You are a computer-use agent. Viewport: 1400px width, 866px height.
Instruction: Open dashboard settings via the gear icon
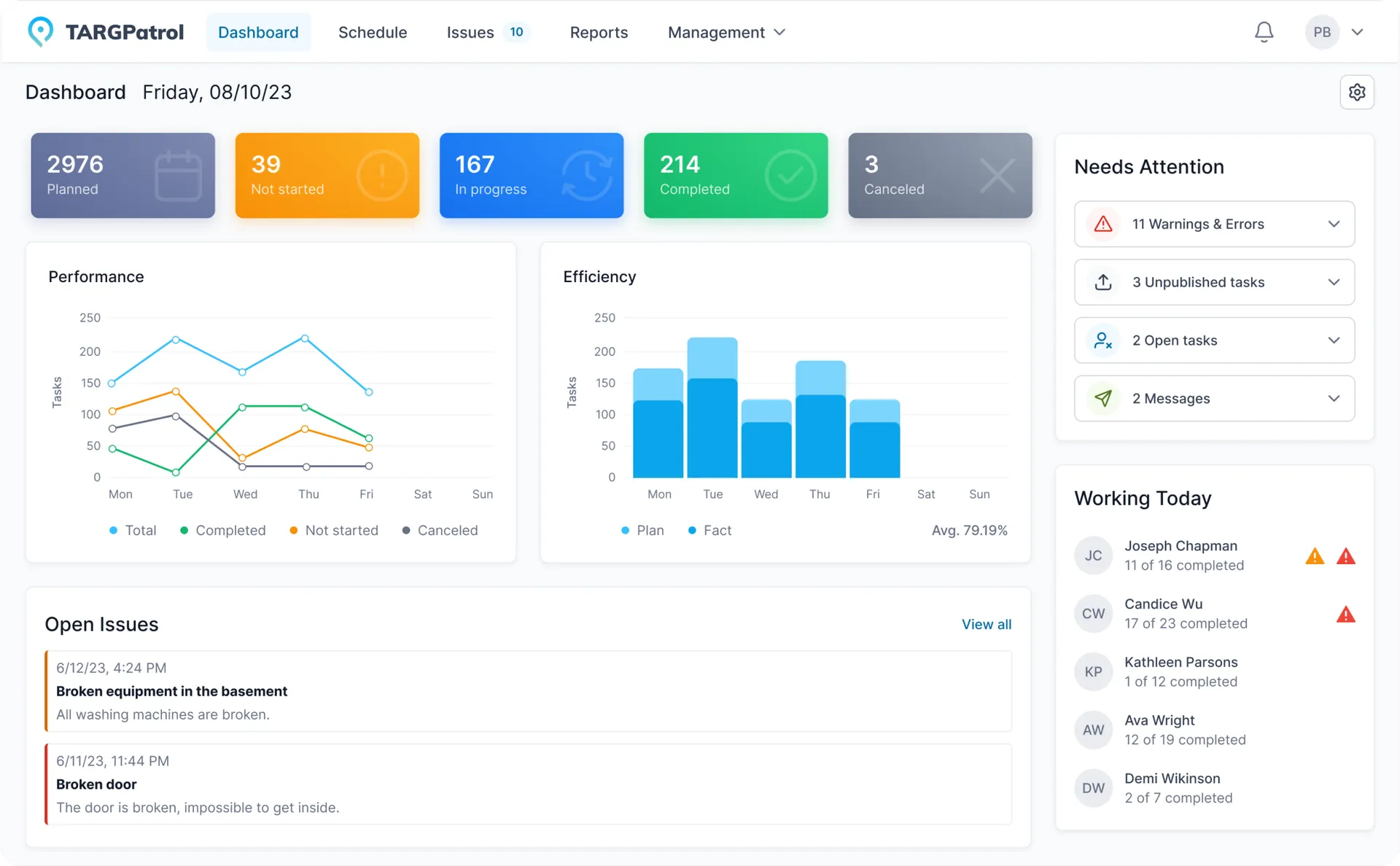[x=1357, y=92]
